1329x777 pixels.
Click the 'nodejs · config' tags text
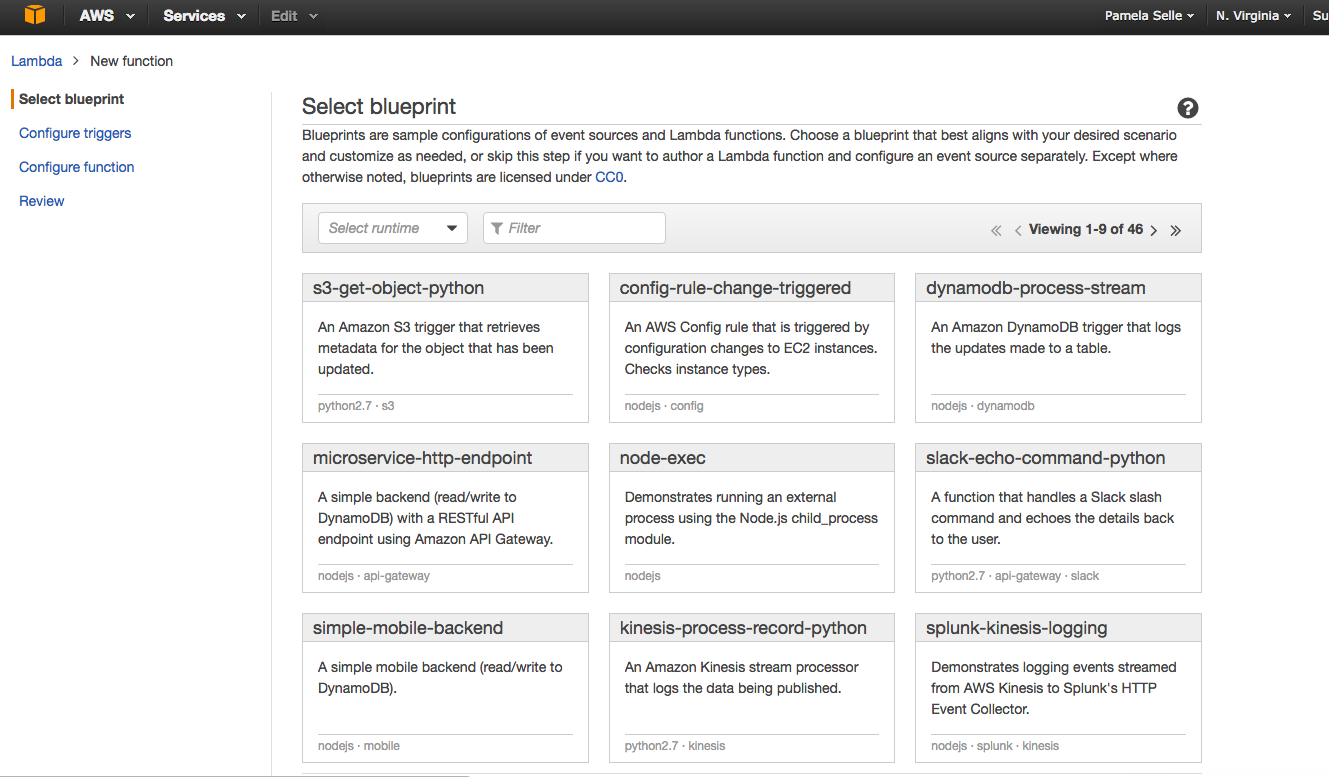664,406
